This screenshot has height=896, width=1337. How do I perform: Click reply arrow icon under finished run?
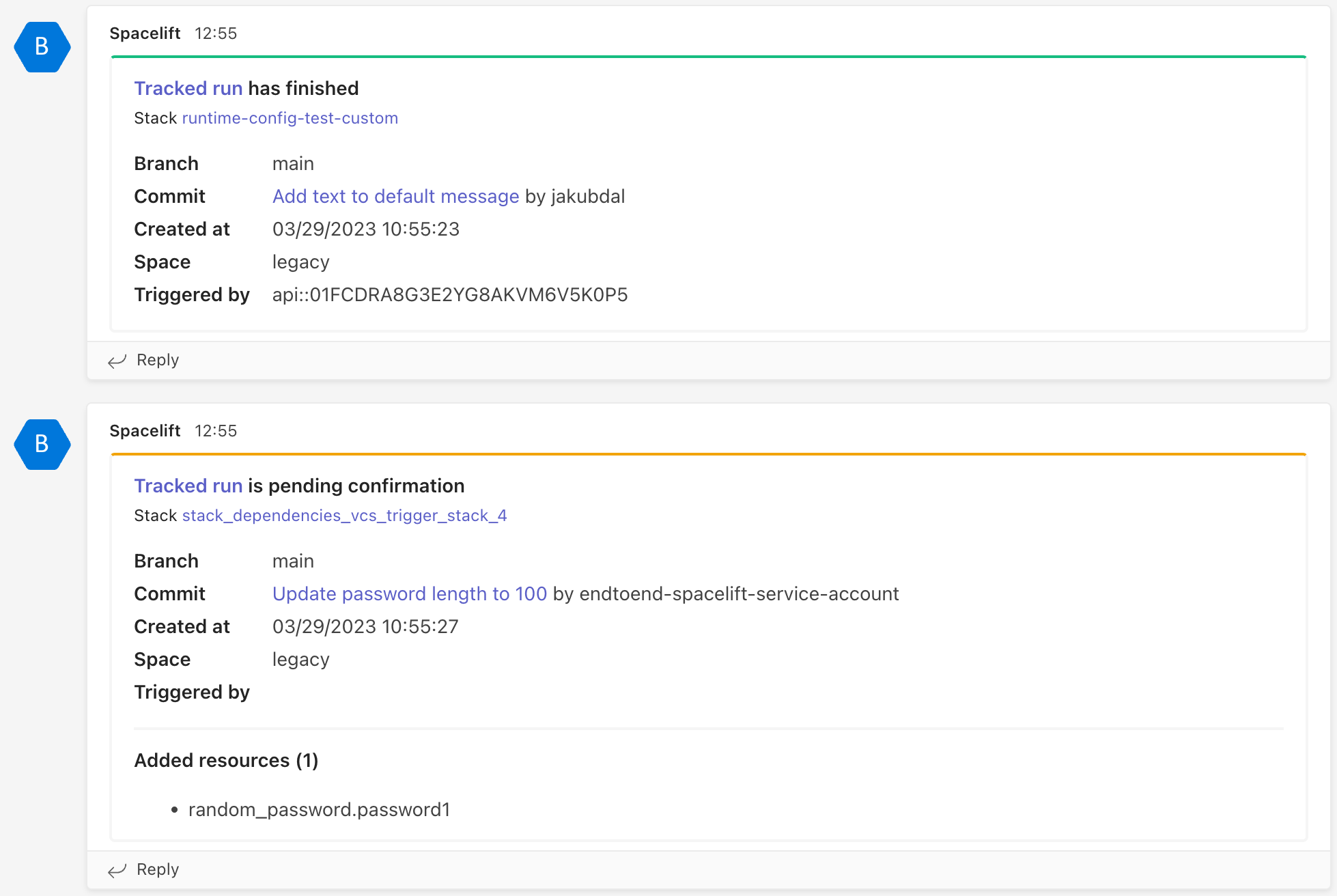coord(117,361)
